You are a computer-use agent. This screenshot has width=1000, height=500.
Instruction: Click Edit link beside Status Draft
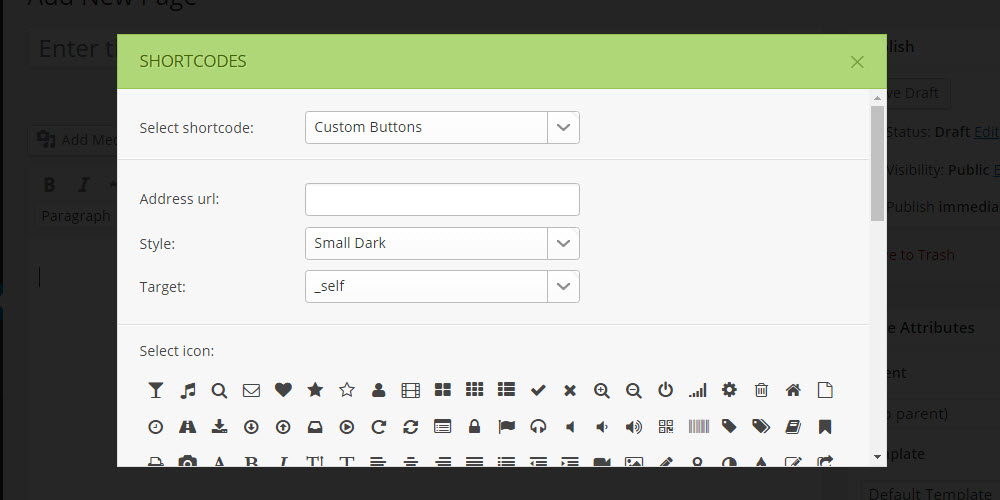coord(987,132)
